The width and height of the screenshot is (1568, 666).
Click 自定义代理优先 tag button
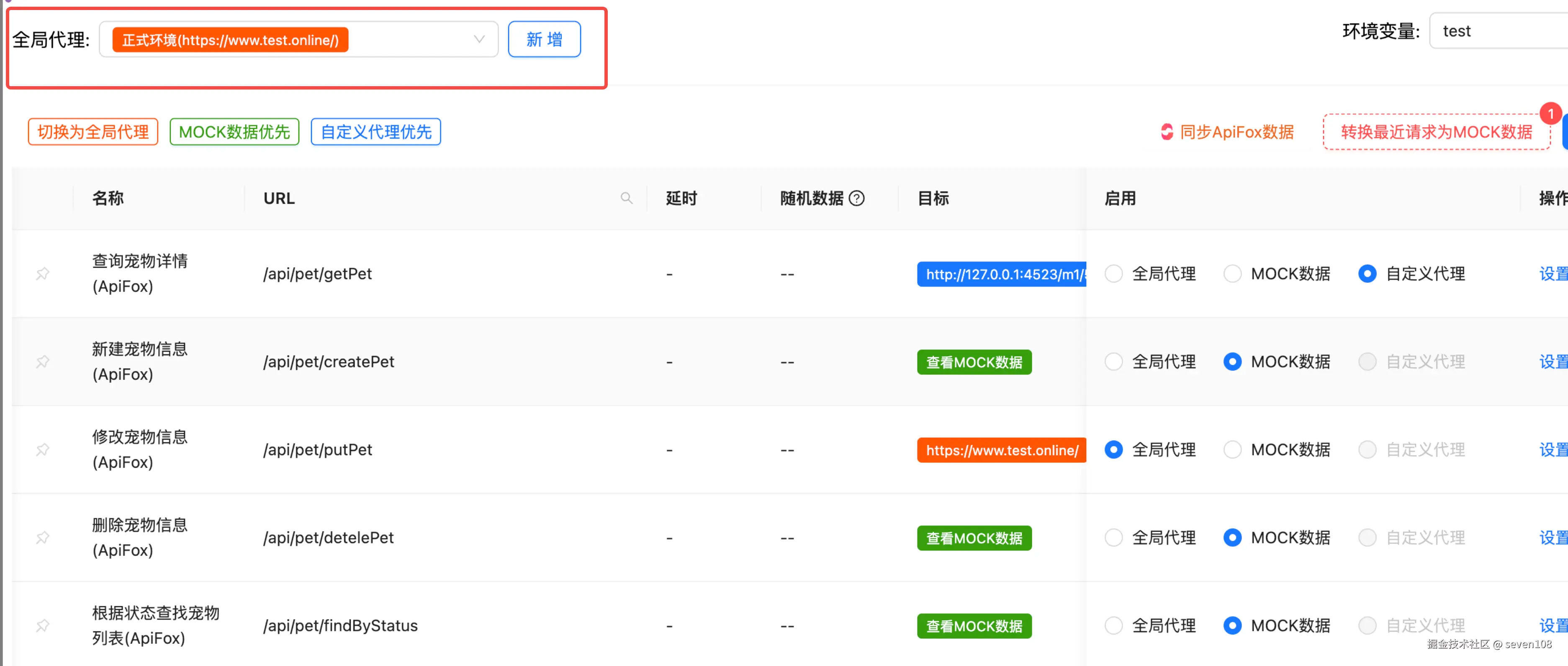point(375,132)
